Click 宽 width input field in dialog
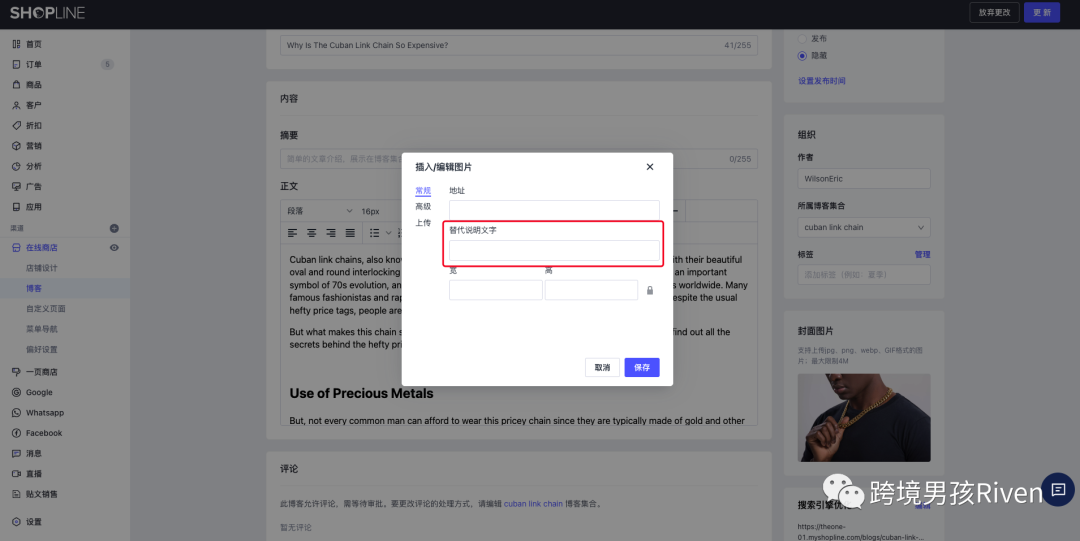The width and height of the screenshot is (1080, 541). pyautogui.click(x=496, y=289)
